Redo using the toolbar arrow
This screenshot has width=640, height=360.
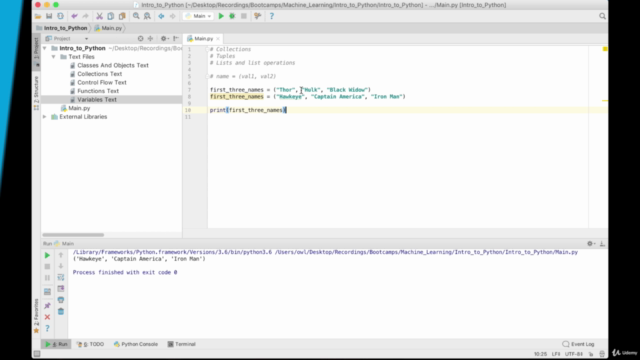[x=85, y=16]
